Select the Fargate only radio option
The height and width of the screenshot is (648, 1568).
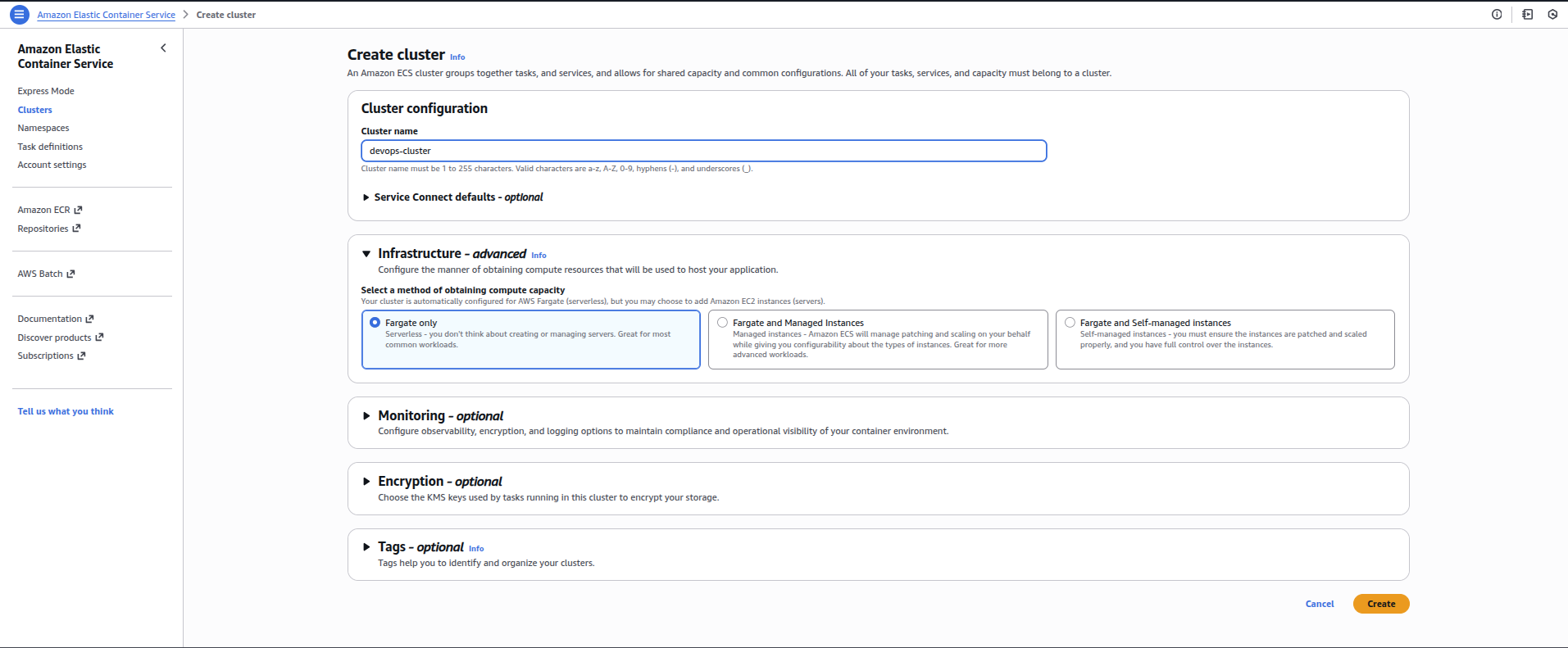(x=375, y=323)
